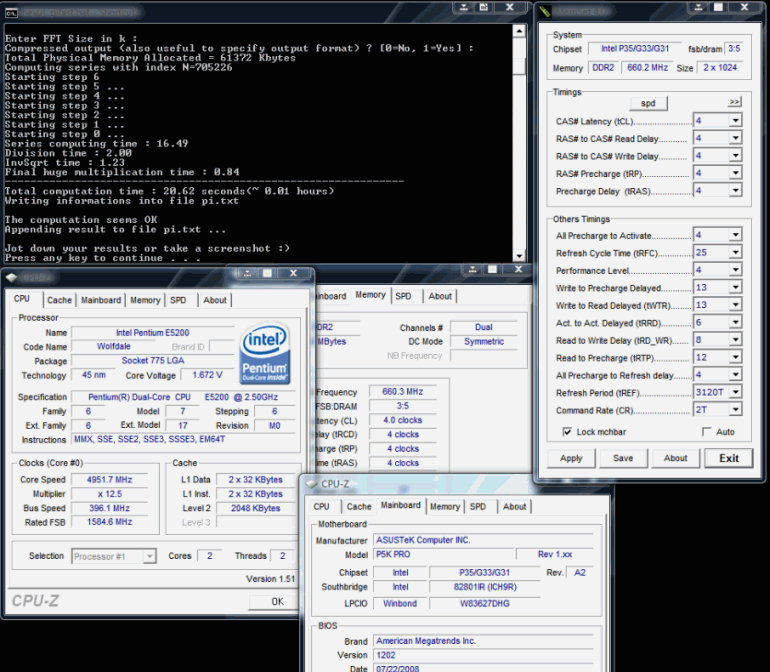The width and height of the screenshot is (770, 672).
Task: Open the Write to Precharge Delayed dropdown
Action: (735, 287)
